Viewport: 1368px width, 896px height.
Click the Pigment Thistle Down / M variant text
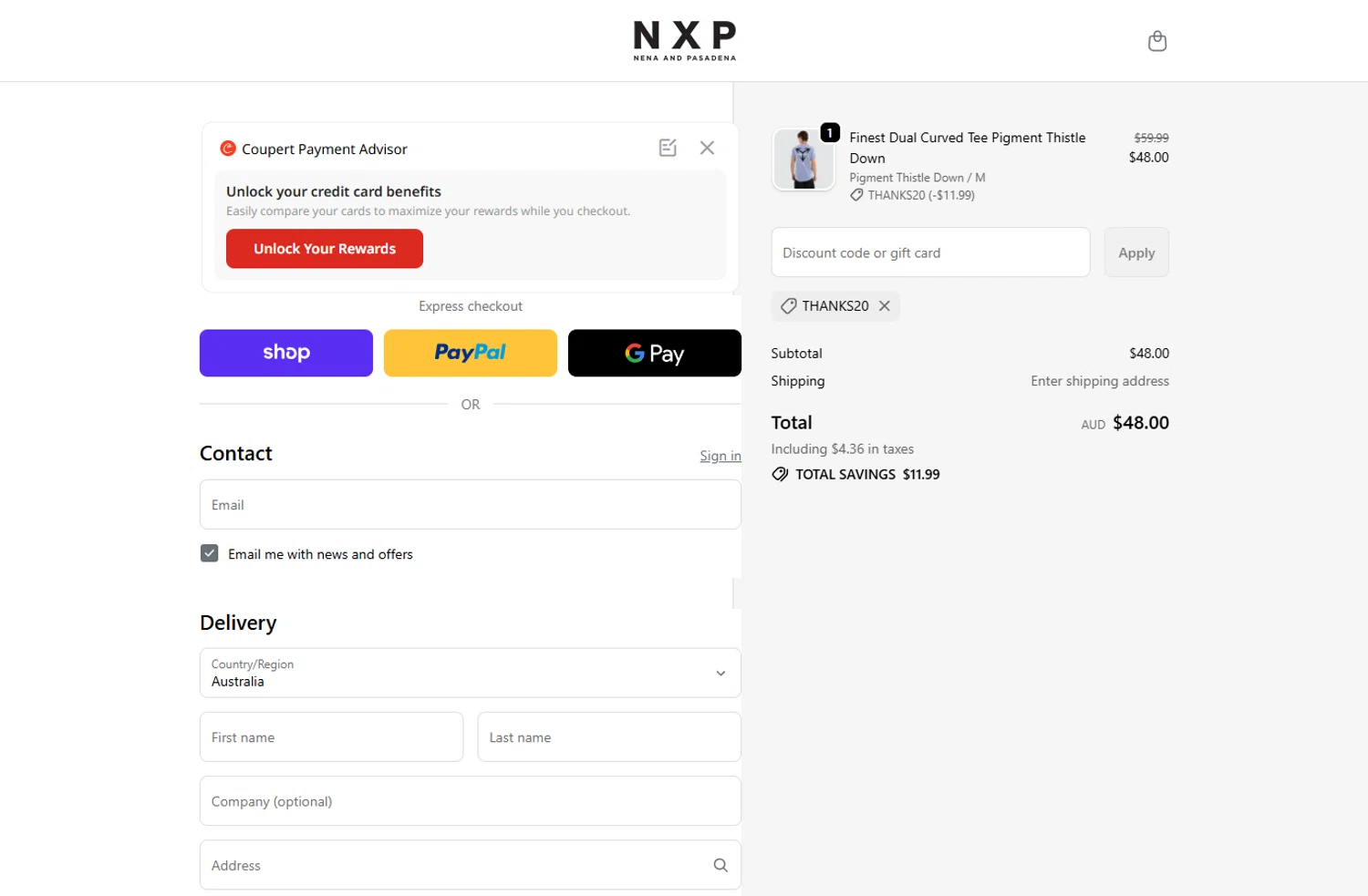[x=917, y=178]
